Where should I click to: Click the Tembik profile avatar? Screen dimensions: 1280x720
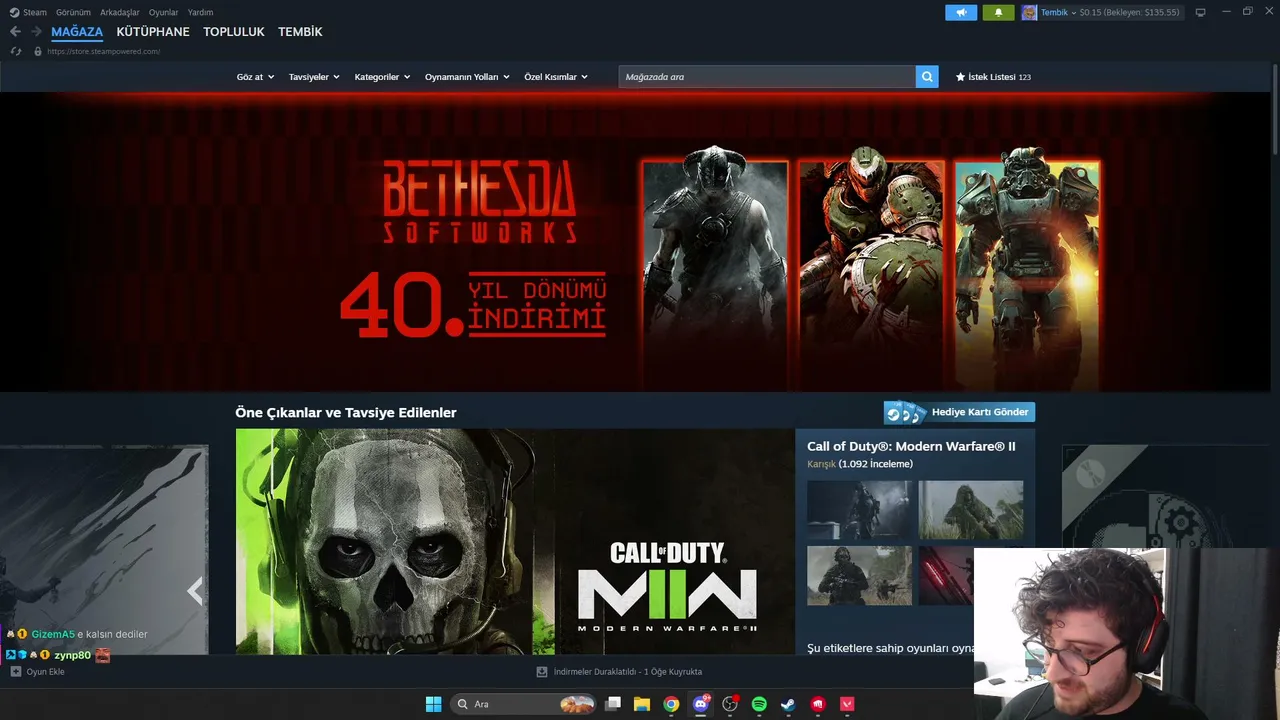click(1029, 12)
